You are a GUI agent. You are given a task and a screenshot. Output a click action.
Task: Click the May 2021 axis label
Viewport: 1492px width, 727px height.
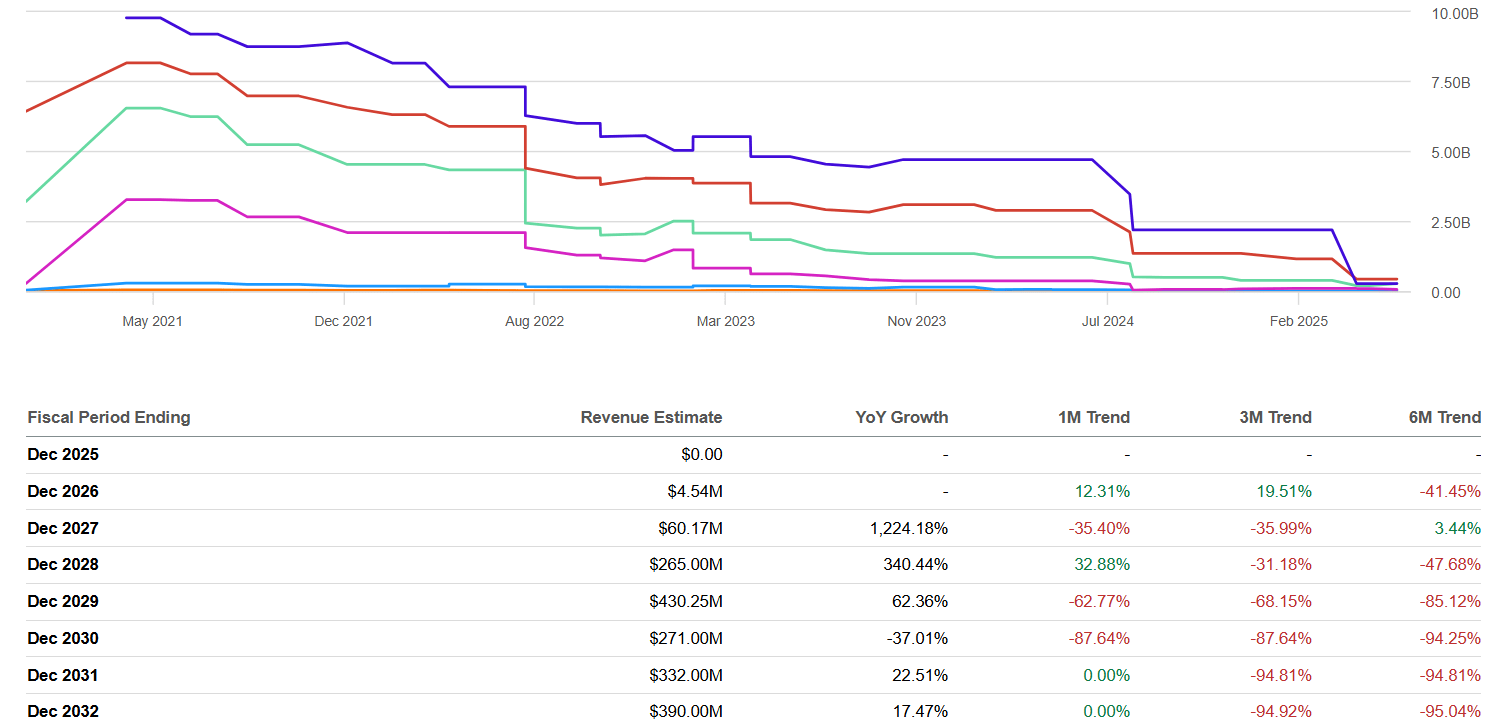pos(152,321)
